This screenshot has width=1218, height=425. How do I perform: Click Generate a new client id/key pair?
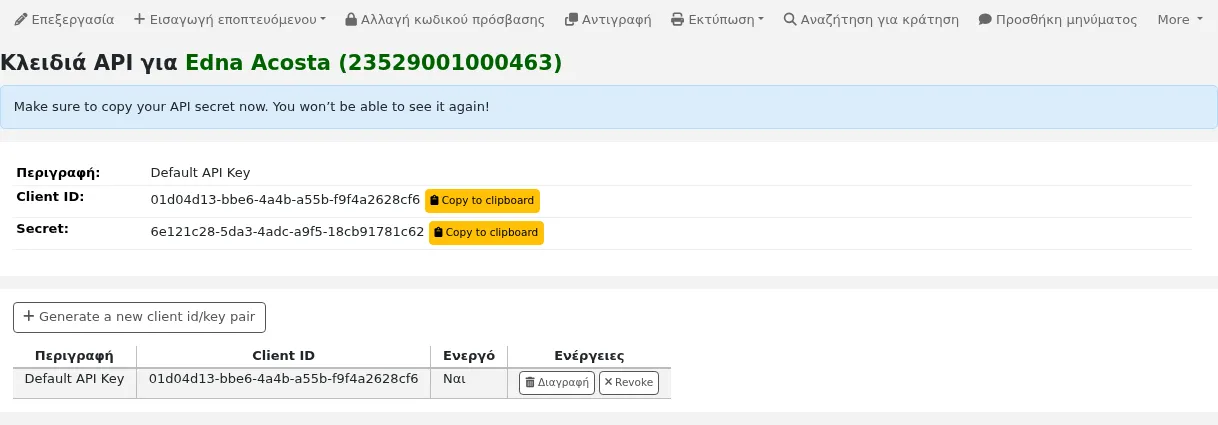(x=139, y=317)
